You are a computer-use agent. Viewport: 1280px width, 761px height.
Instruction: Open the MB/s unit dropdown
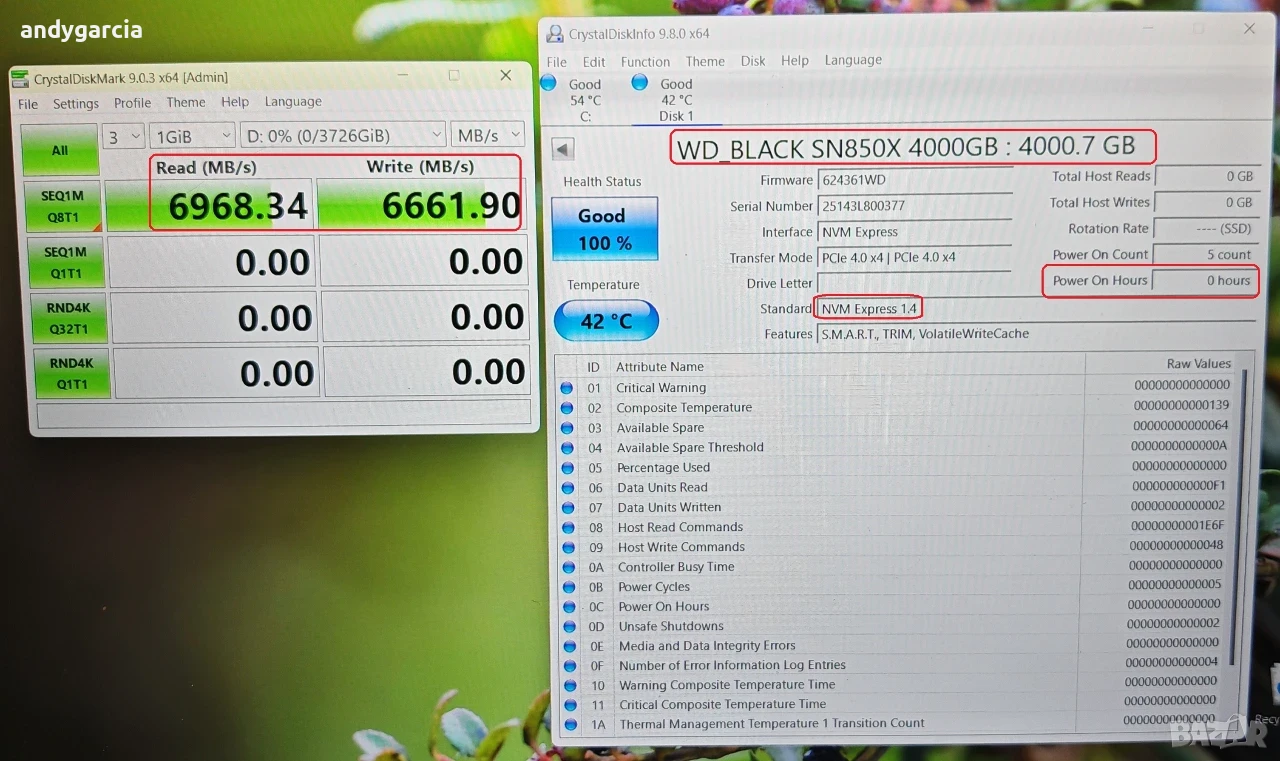click(x=488, y=135)
